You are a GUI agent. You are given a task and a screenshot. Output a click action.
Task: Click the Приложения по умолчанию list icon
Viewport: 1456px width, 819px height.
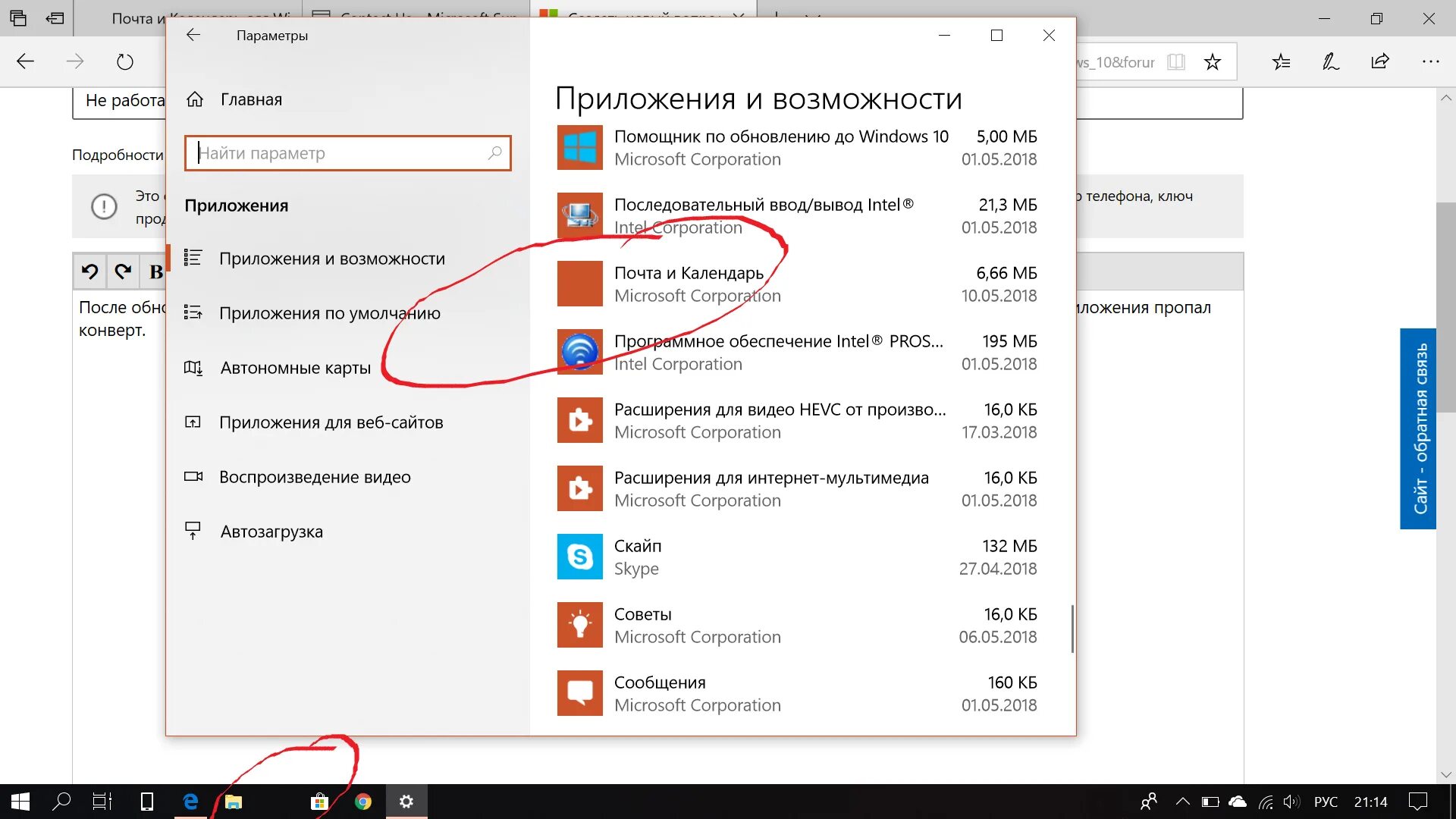click(193, 312)
